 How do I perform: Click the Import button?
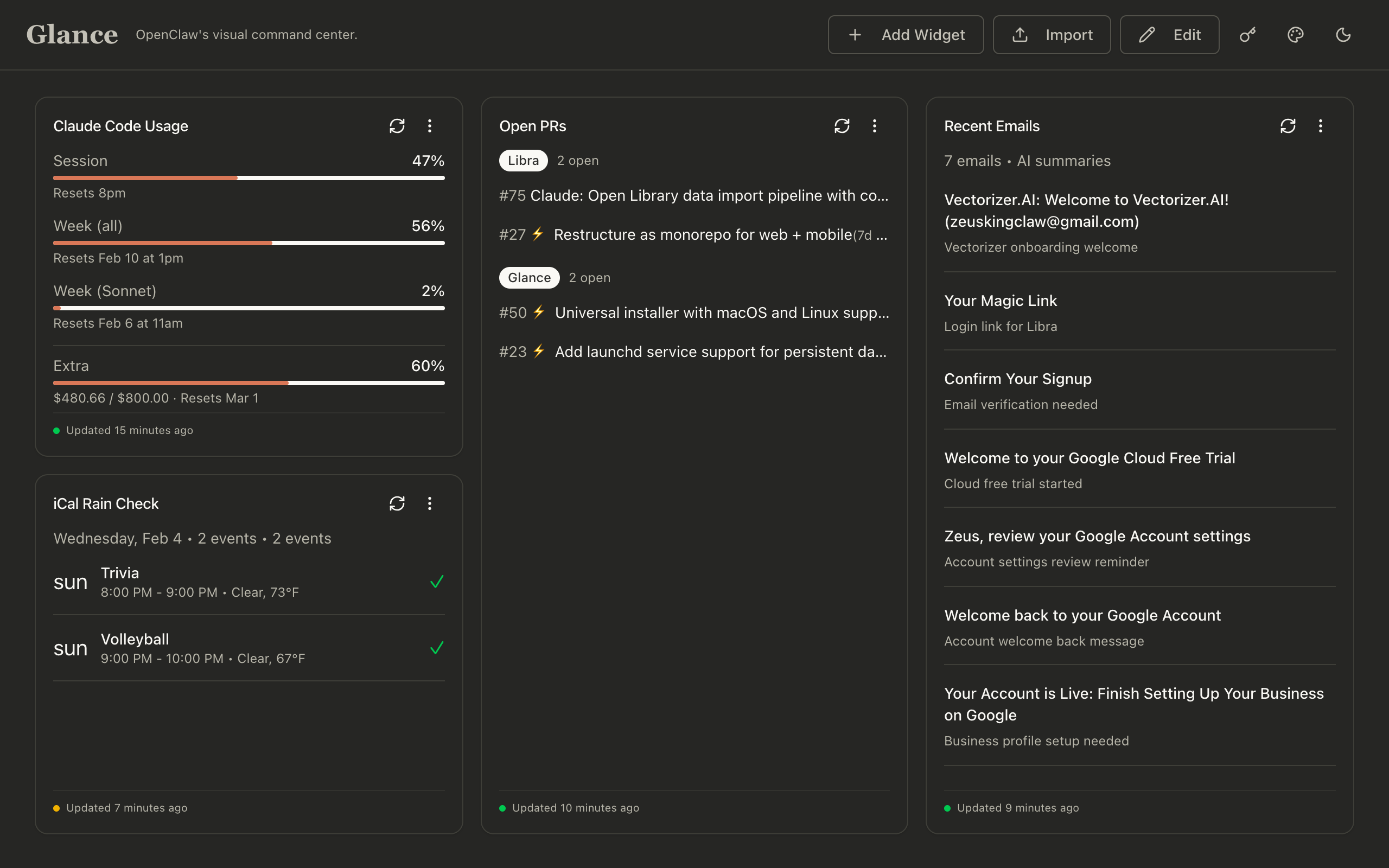1052,34
